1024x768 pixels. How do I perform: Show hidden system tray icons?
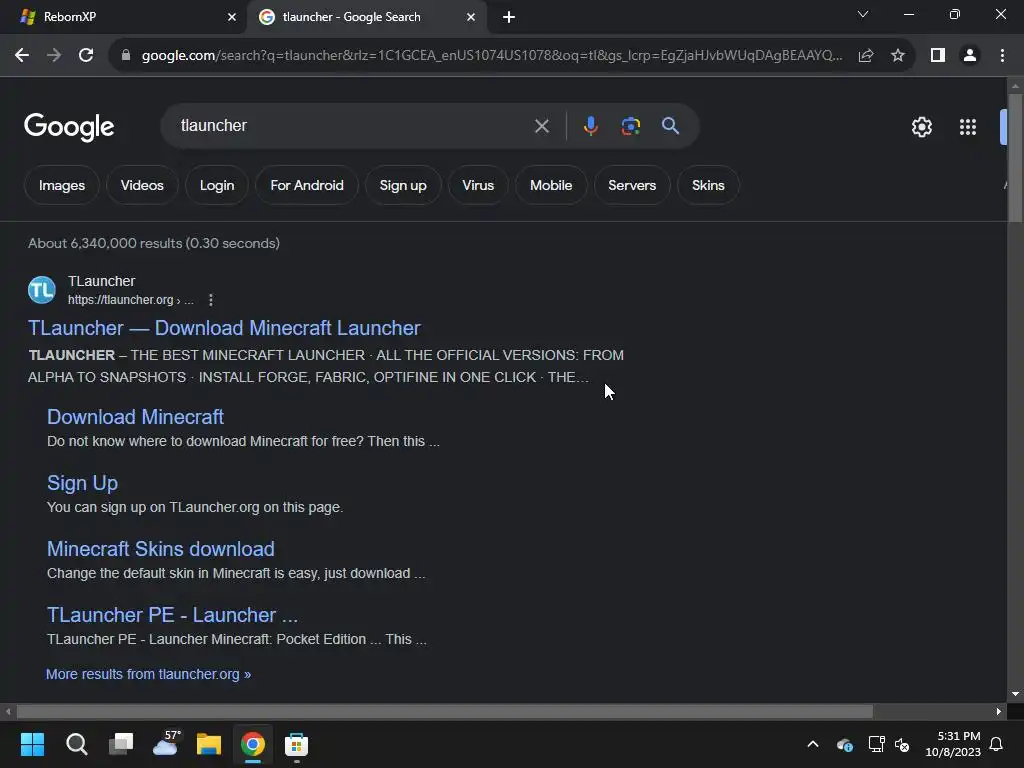coord(813,744)
